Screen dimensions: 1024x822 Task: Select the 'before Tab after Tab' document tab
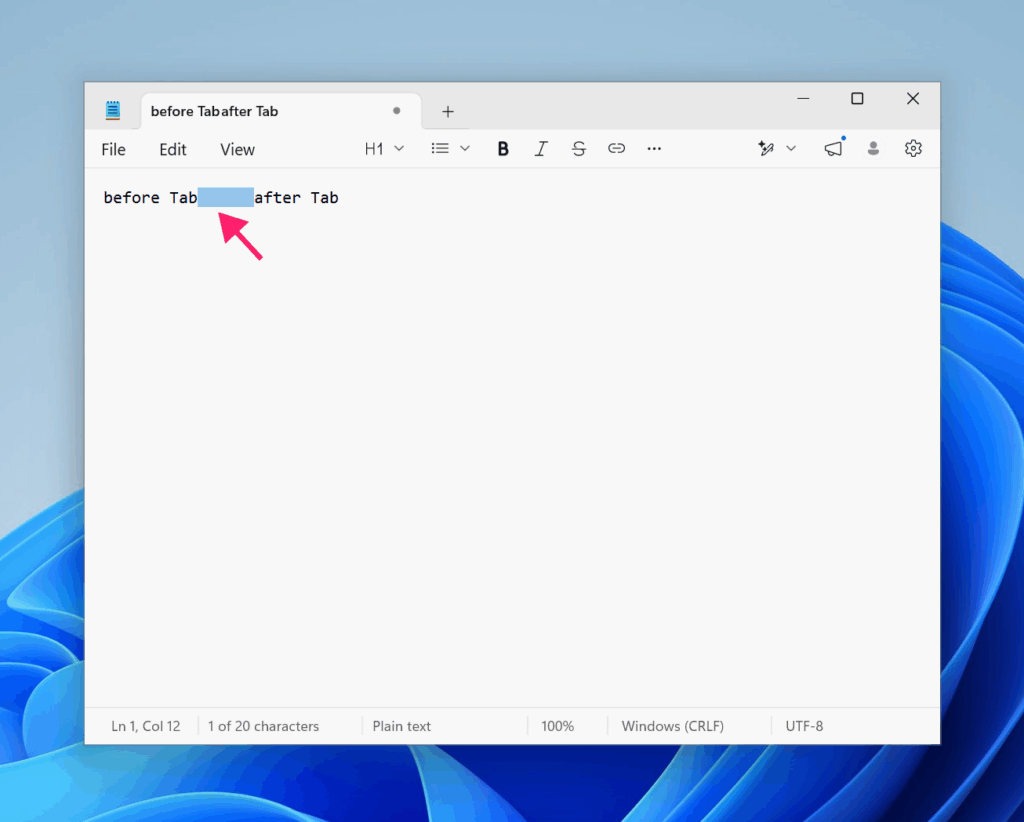pyautogui.click(x=281, y=111)
